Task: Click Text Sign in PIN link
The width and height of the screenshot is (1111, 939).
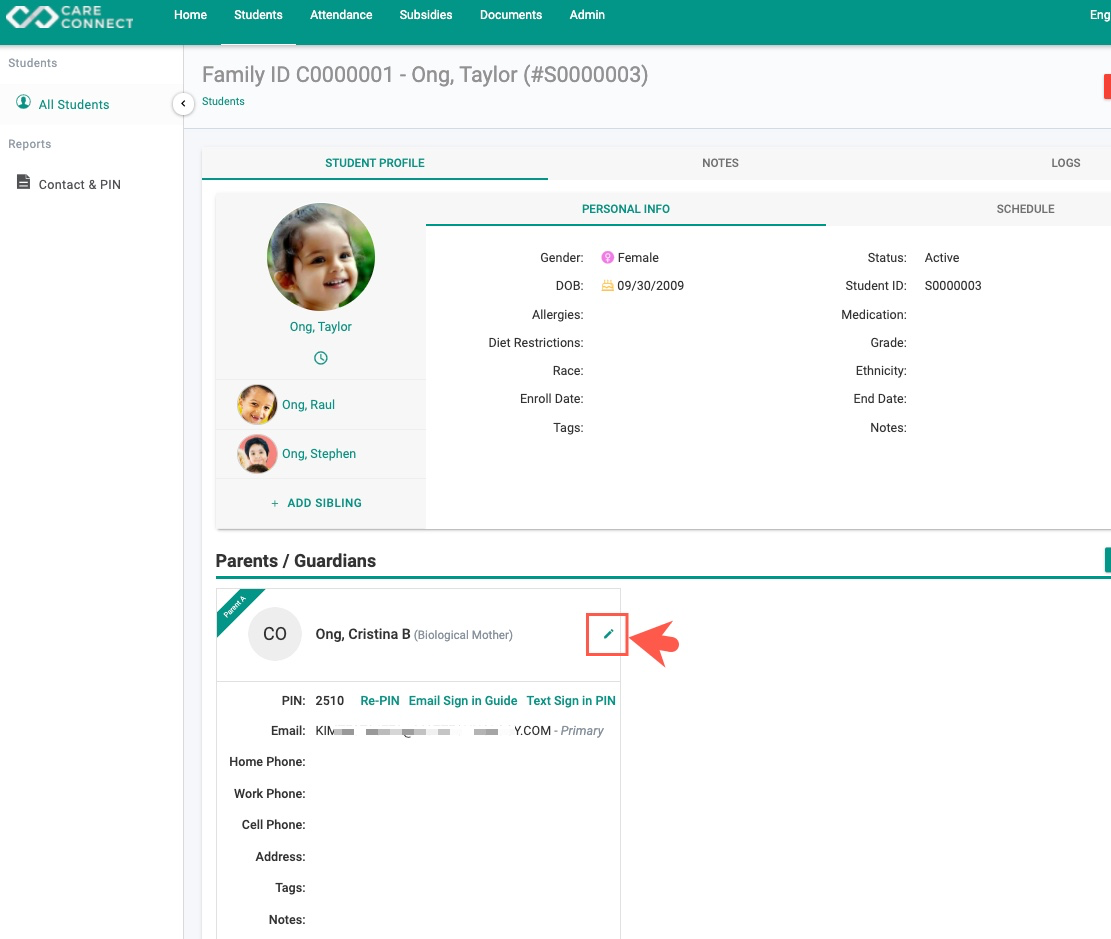Action: [x=571, y=701]
